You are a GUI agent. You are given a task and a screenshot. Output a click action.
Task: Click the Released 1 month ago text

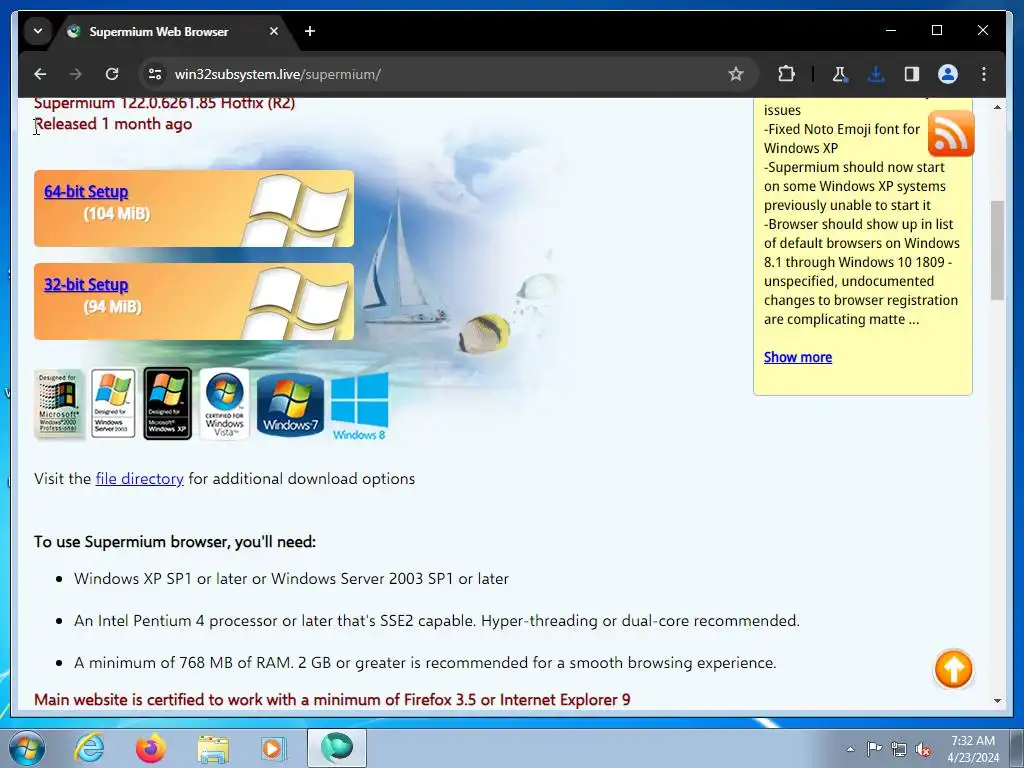coord(113,124)
